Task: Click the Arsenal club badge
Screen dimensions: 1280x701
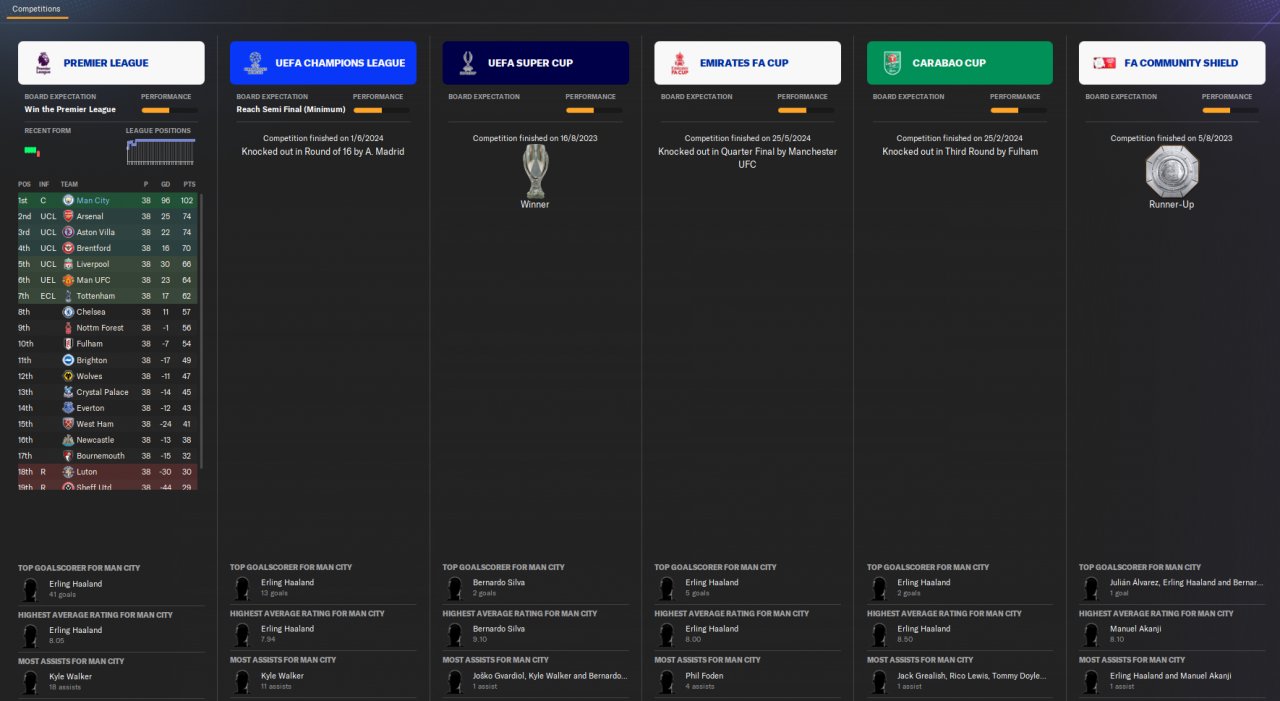Action: 68,216
